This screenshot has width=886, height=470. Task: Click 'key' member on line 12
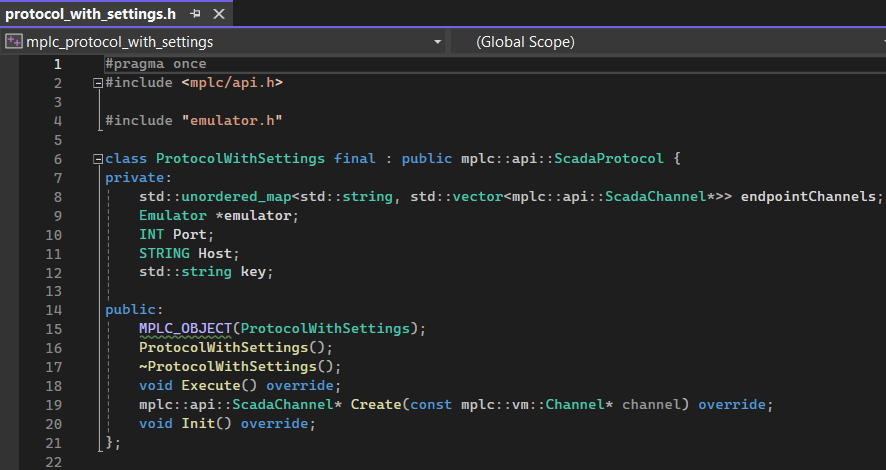[253, 272]
